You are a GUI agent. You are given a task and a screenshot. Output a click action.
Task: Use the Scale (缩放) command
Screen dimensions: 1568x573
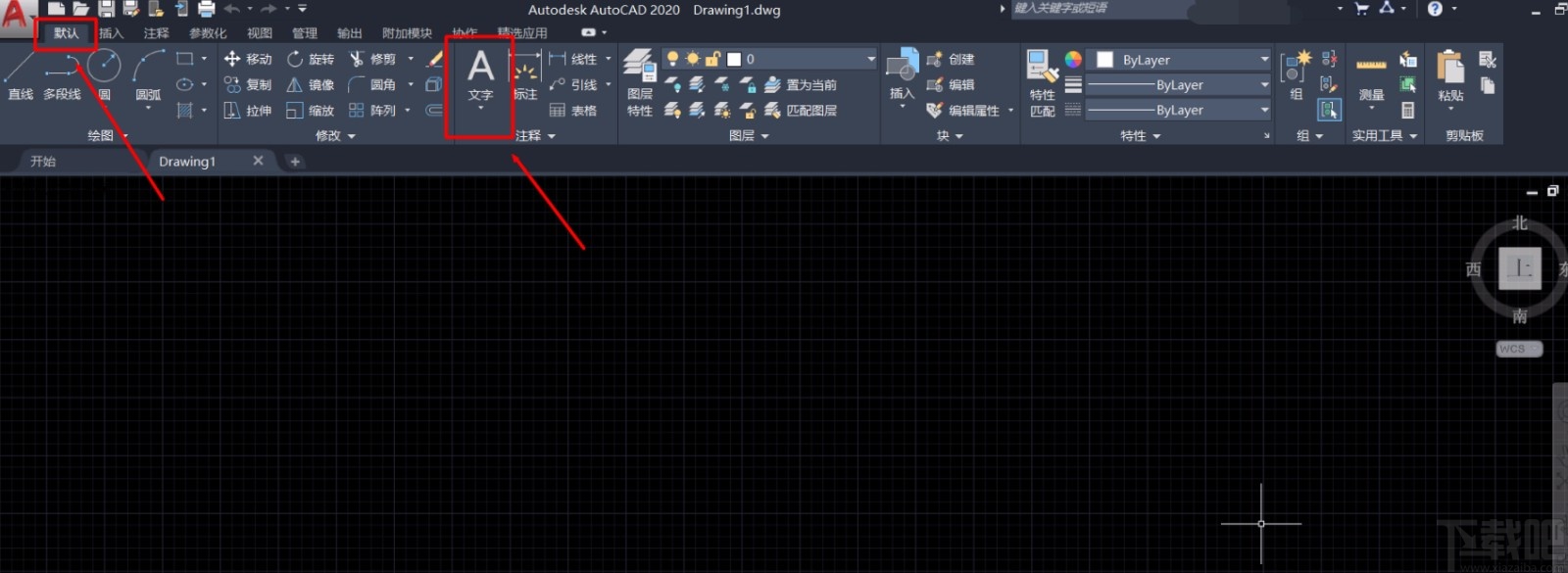(x=310, y=110)
